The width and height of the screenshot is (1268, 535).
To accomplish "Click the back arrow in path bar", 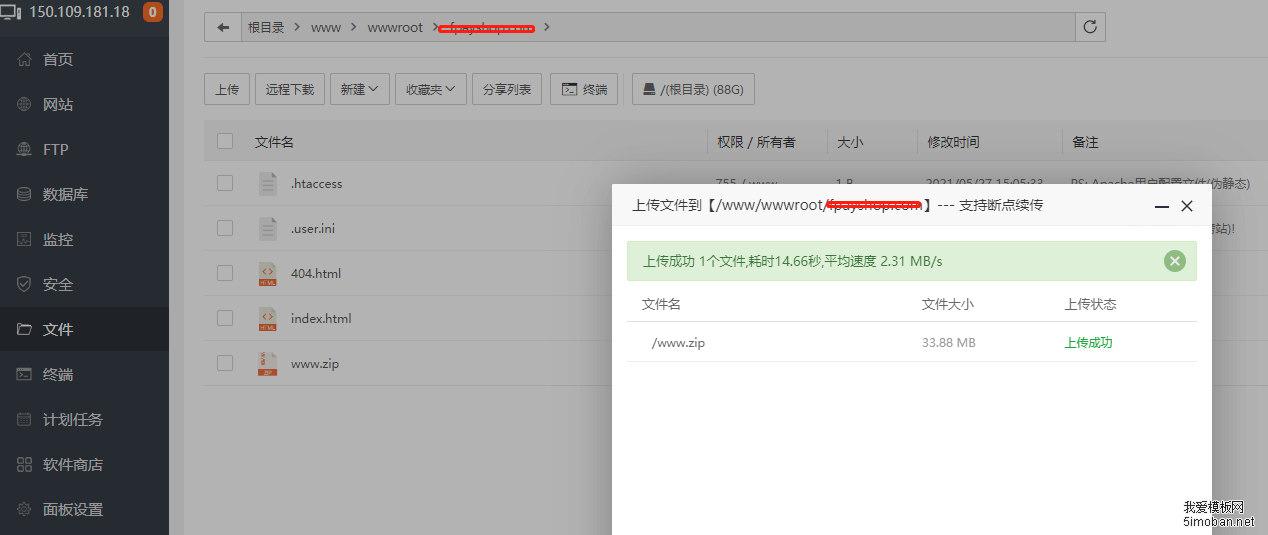I will pos(222,27).
